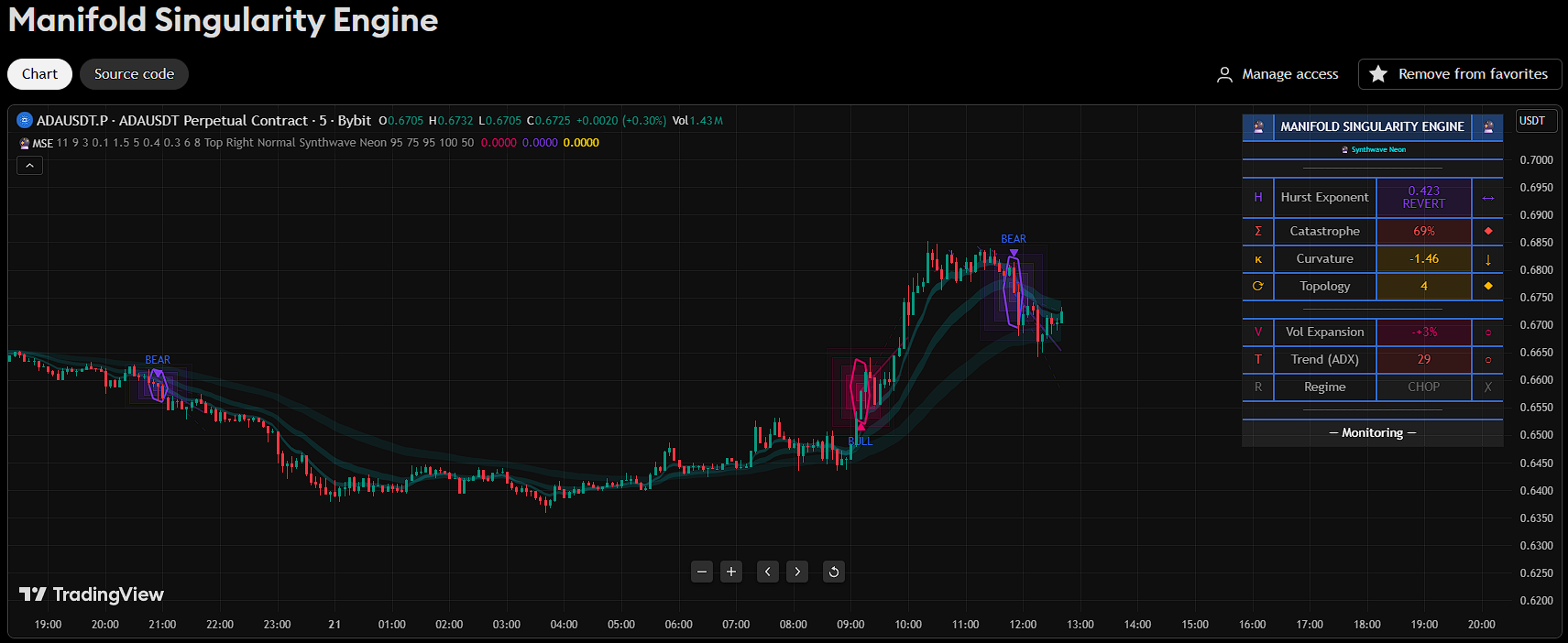
Task: Click the 12:00 time axis label
Action: (x=1023, y=624)
